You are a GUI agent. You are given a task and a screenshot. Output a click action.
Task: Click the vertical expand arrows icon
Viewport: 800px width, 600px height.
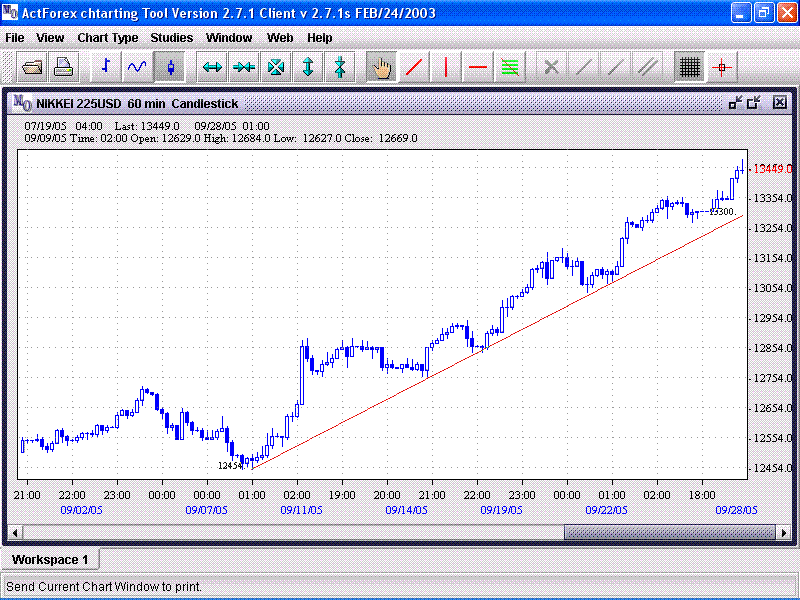pyautogui.click(x=308, y=68)
